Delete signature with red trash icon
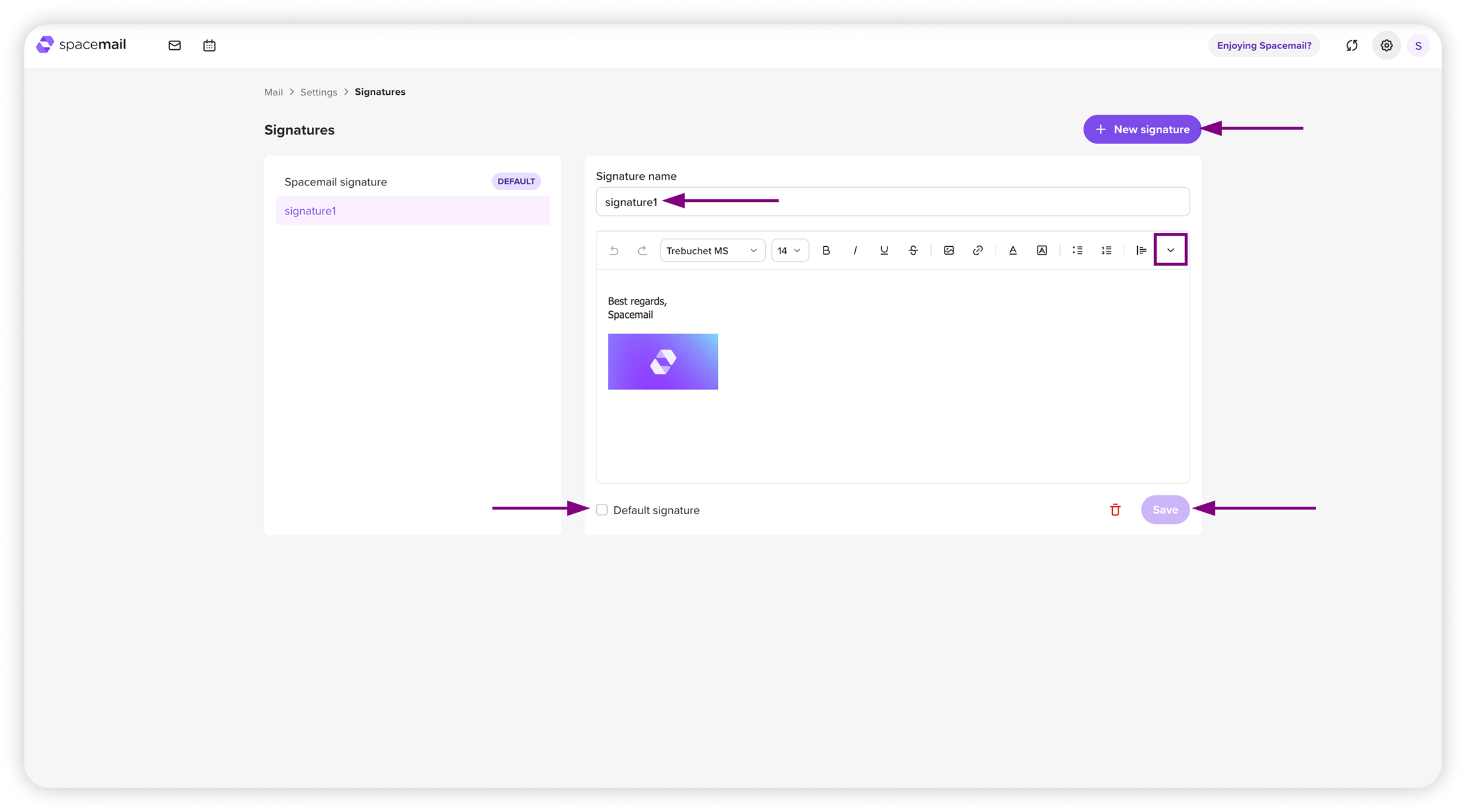Image resolution: width=1466 pixels, height=812 pixels. (x=1115, y=510)
